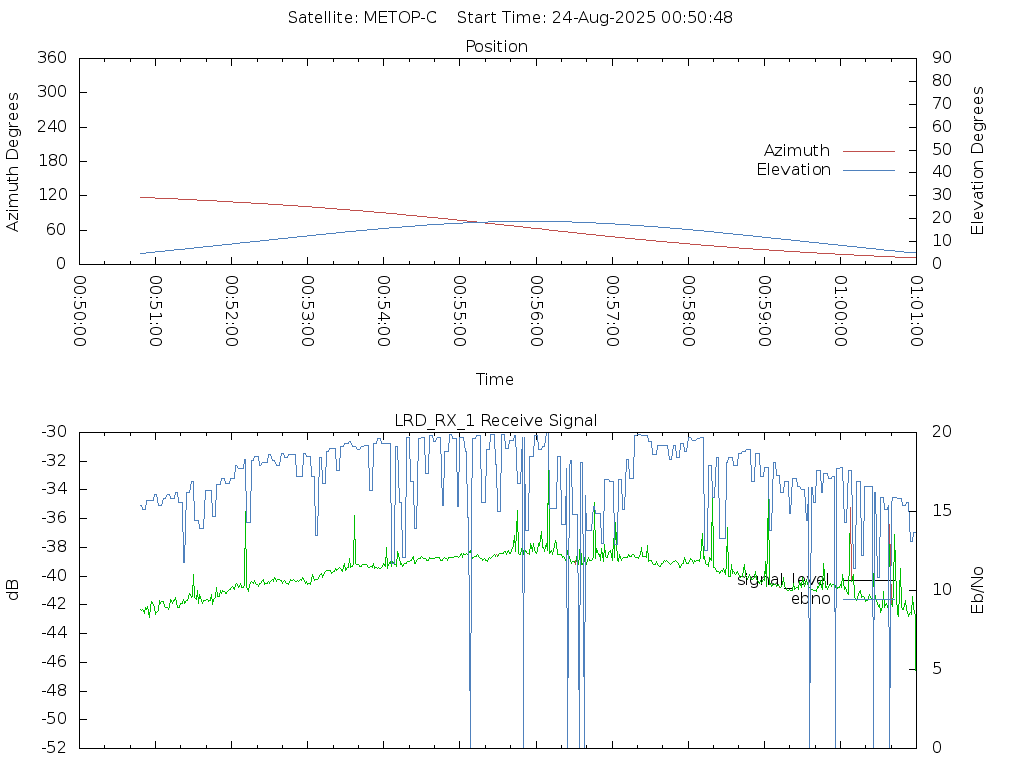Screen dimensions: 1024x768
Task: Click the 20 tick on the Eb/No axis
Action: pyautogui.click(x=942, y=432)
